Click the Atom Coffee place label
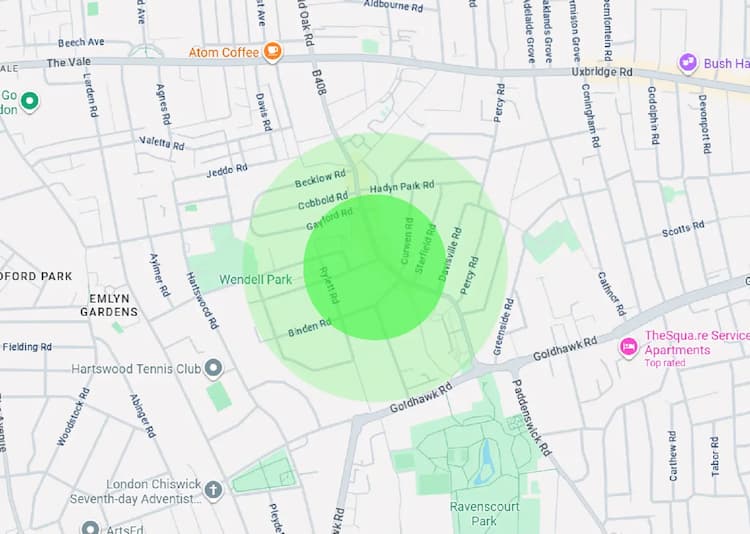 pos(224,52)
